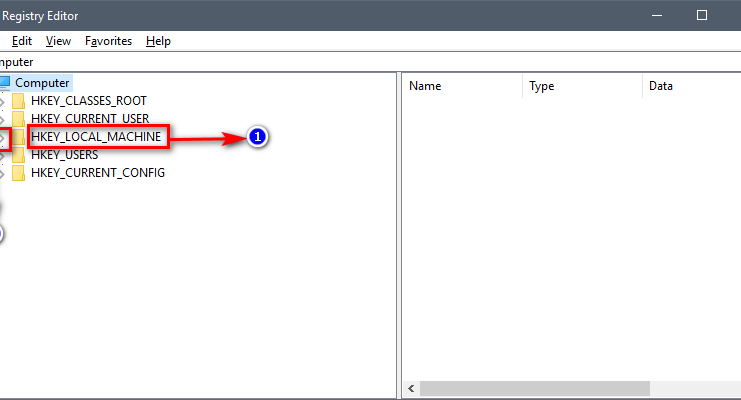Screen dimensions: 741x400
Task: Select the Computer root node
Action: tap(42, 83)
